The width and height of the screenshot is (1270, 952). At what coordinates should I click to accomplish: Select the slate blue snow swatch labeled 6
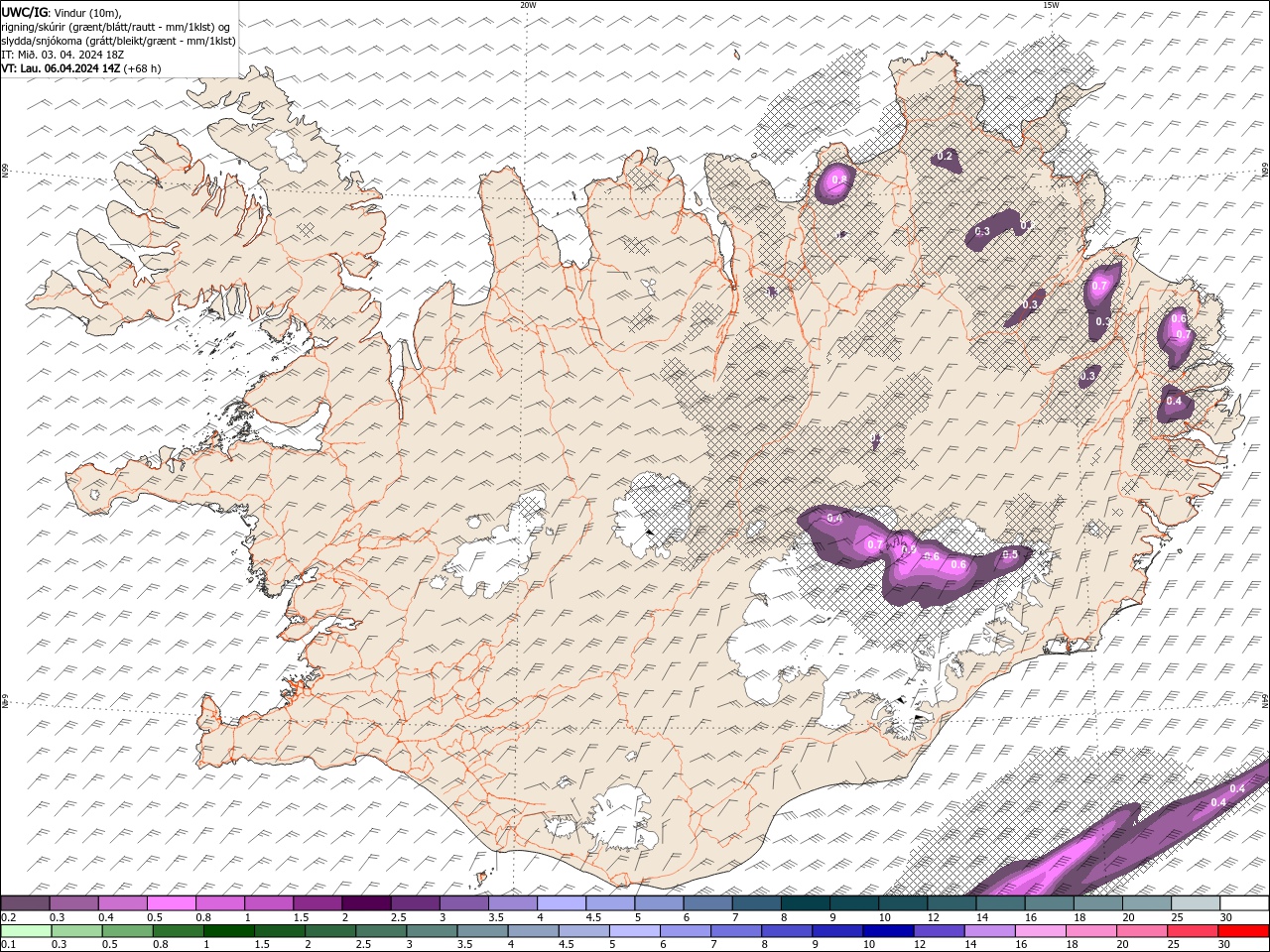tap(707, 903)
